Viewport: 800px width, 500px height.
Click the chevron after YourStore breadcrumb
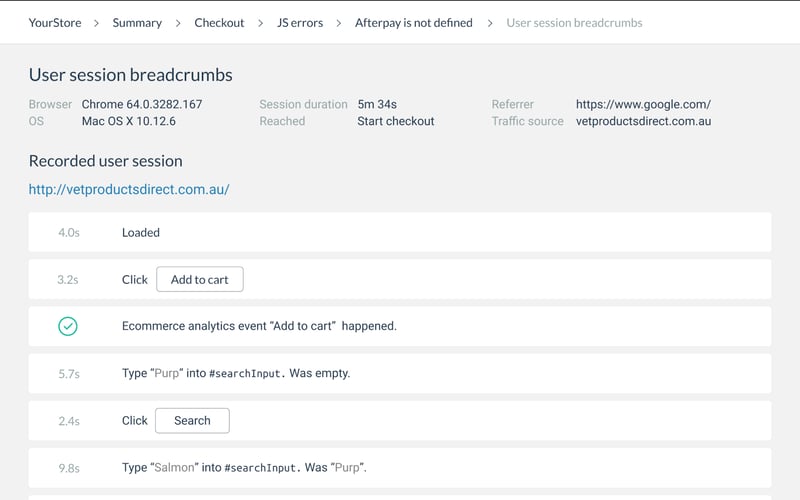coord(96,23)
